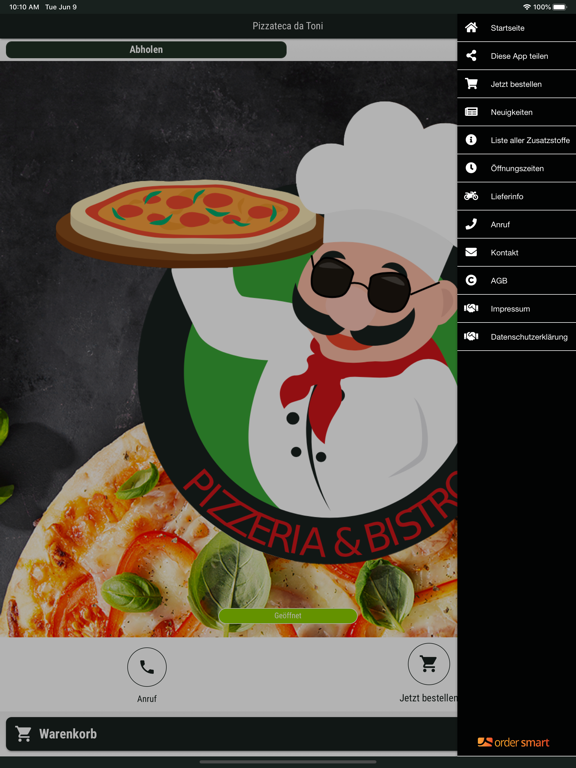Open Lieferinfo menu entry
This screenshot has height=768, width=576.
pyautogui.click(x=517, y=196)
